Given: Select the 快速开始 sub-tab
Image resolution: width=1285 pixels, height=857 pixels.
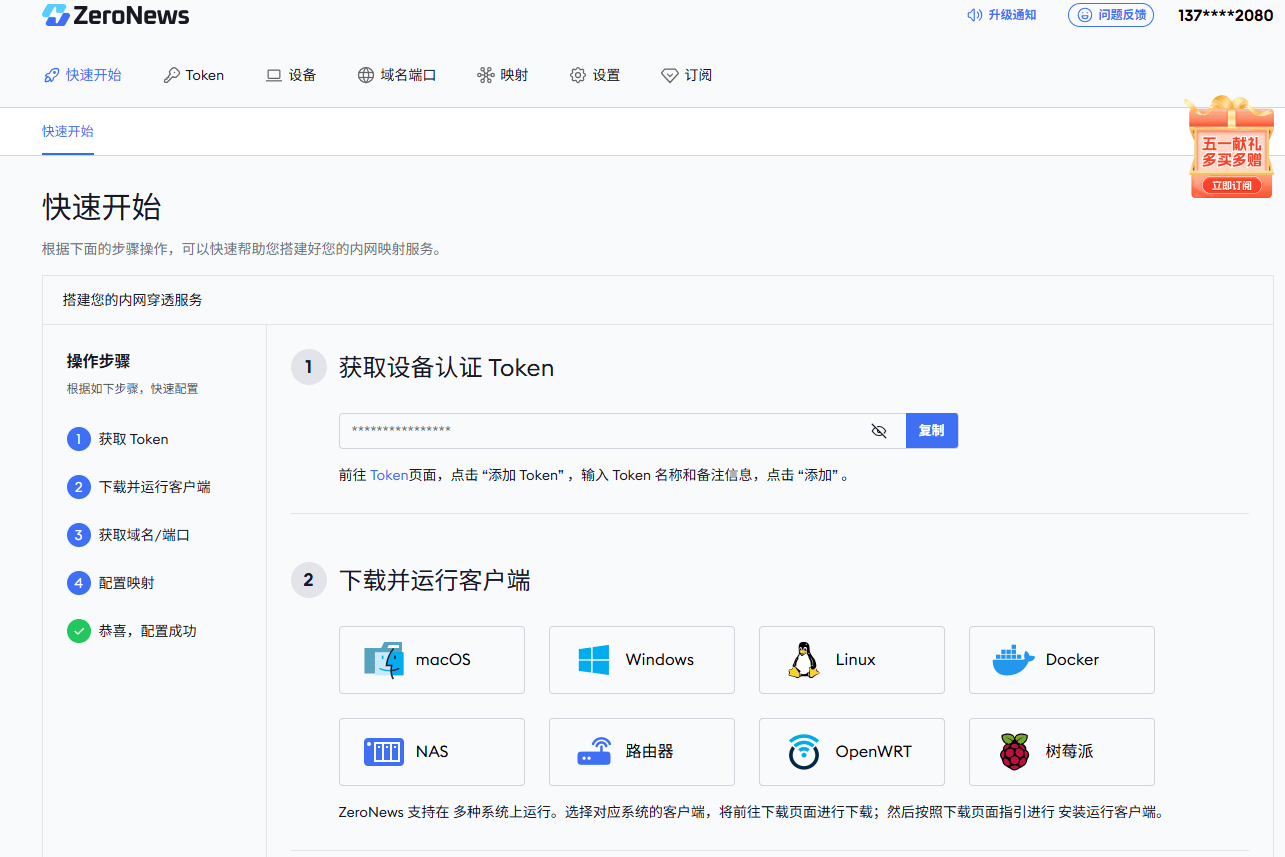Looking at the screenshot, I should click(68, 131).
